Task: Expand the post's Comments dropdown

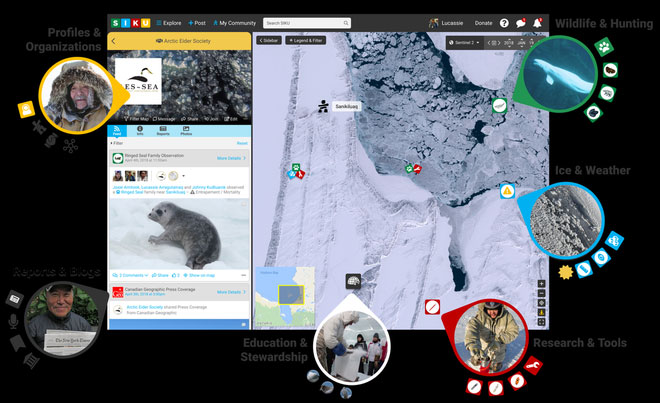Action: [x=130, y=275]
